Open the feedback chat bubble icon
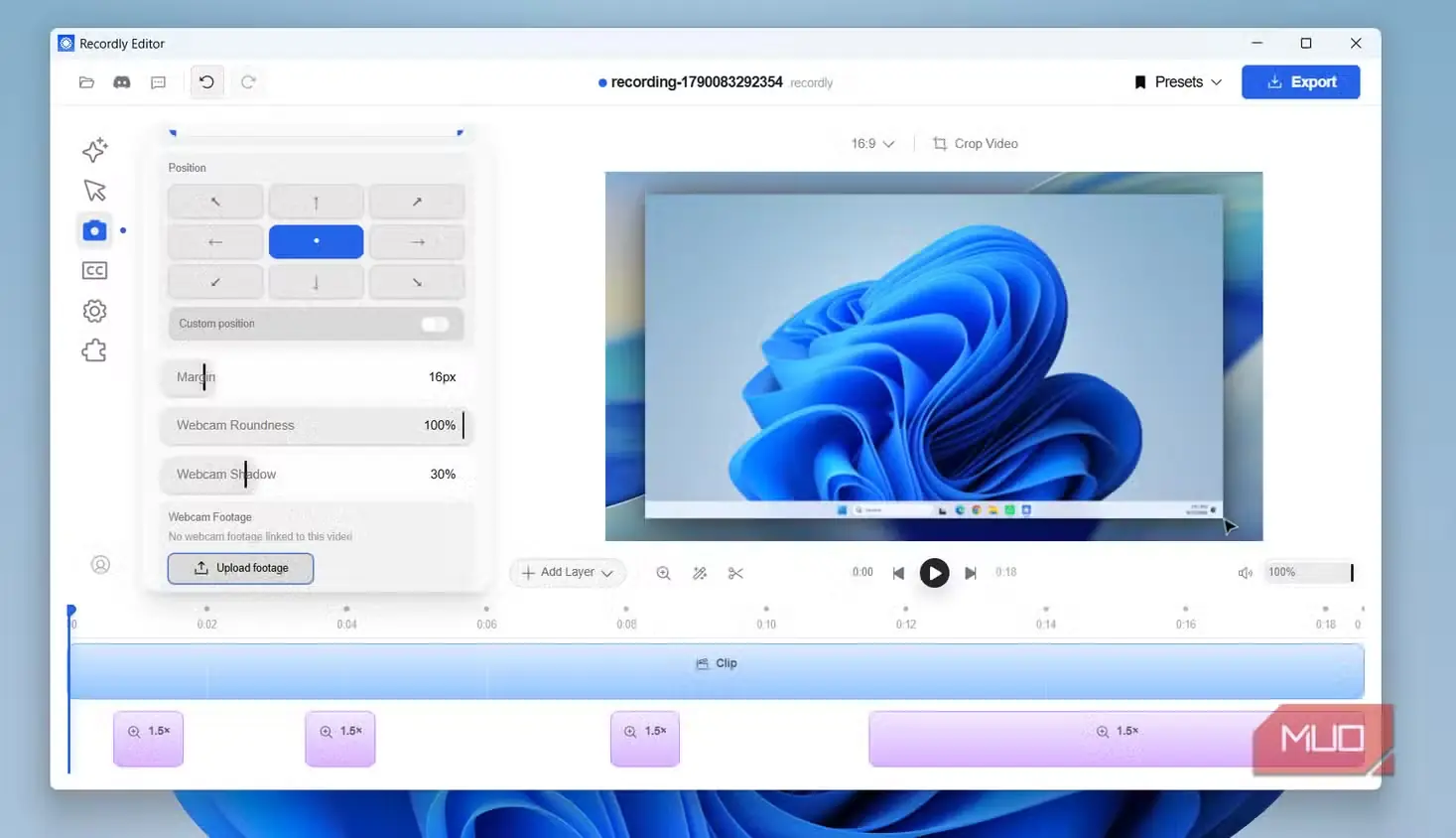 coord(158,82)
